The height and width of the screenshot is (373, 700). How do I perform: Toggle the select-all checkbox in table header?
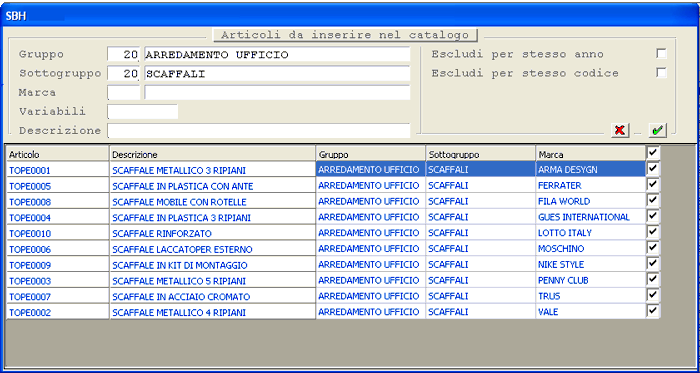[653, 153]
